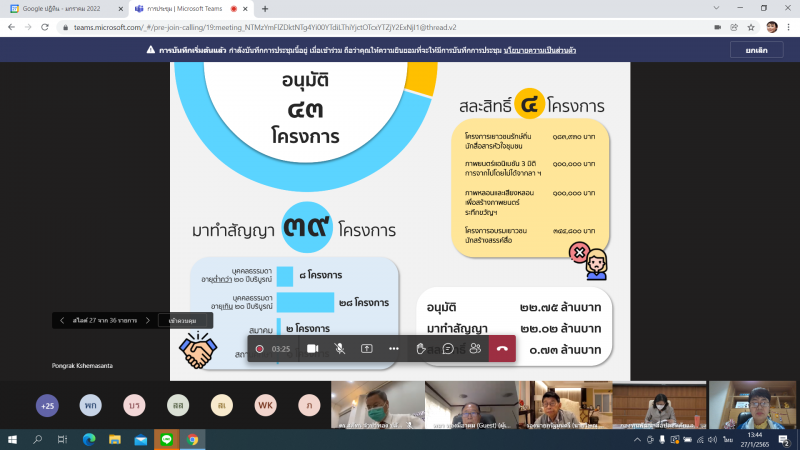Share this page icon in address bar
Image resolution: width=800 pixels, height=450 pixels.
pyautogui.click(x=734, y=28)
